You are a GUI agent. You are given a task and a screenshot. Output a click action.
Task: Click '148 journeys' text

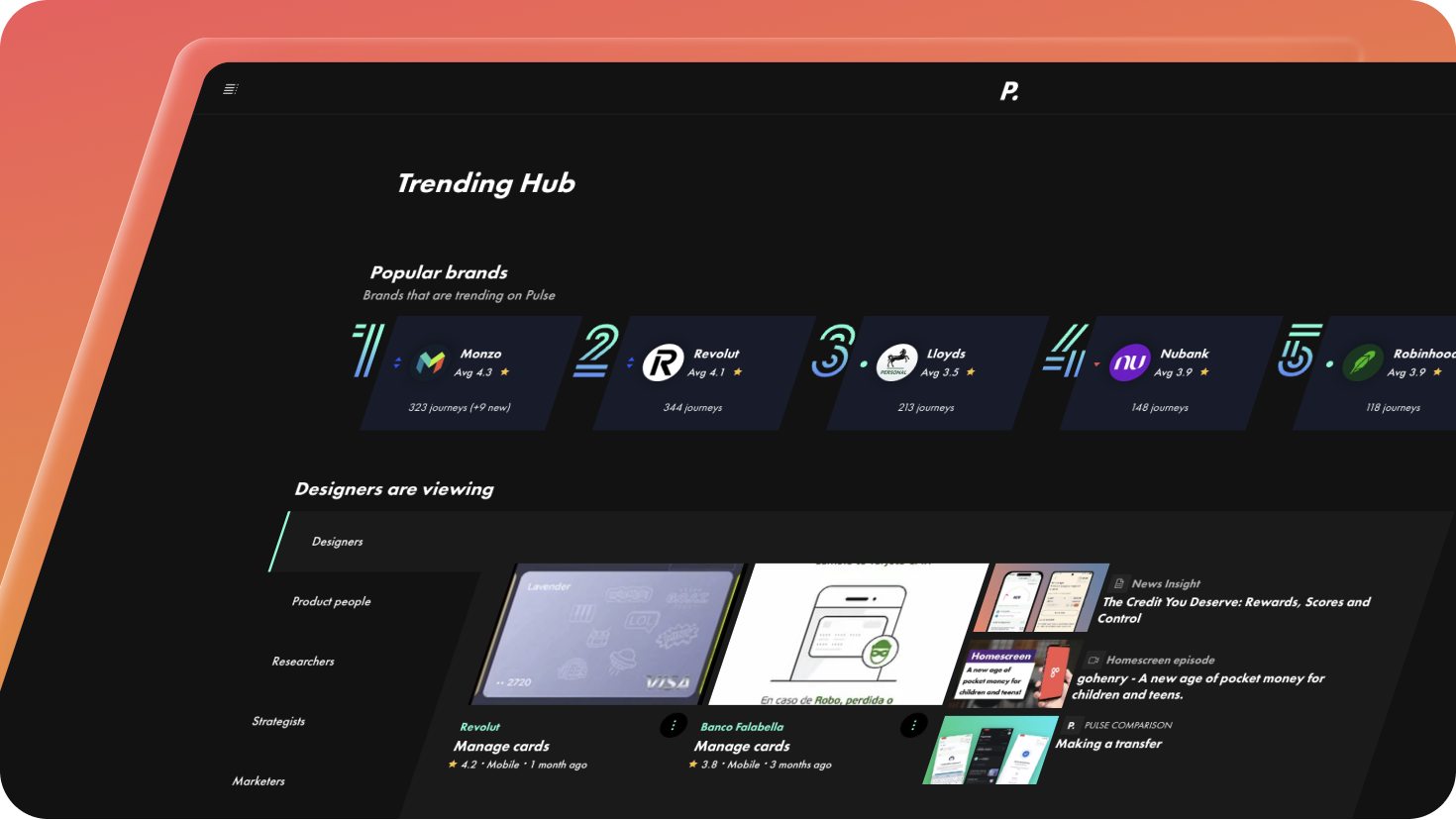pyautogui.click(x=1160, y=407)
